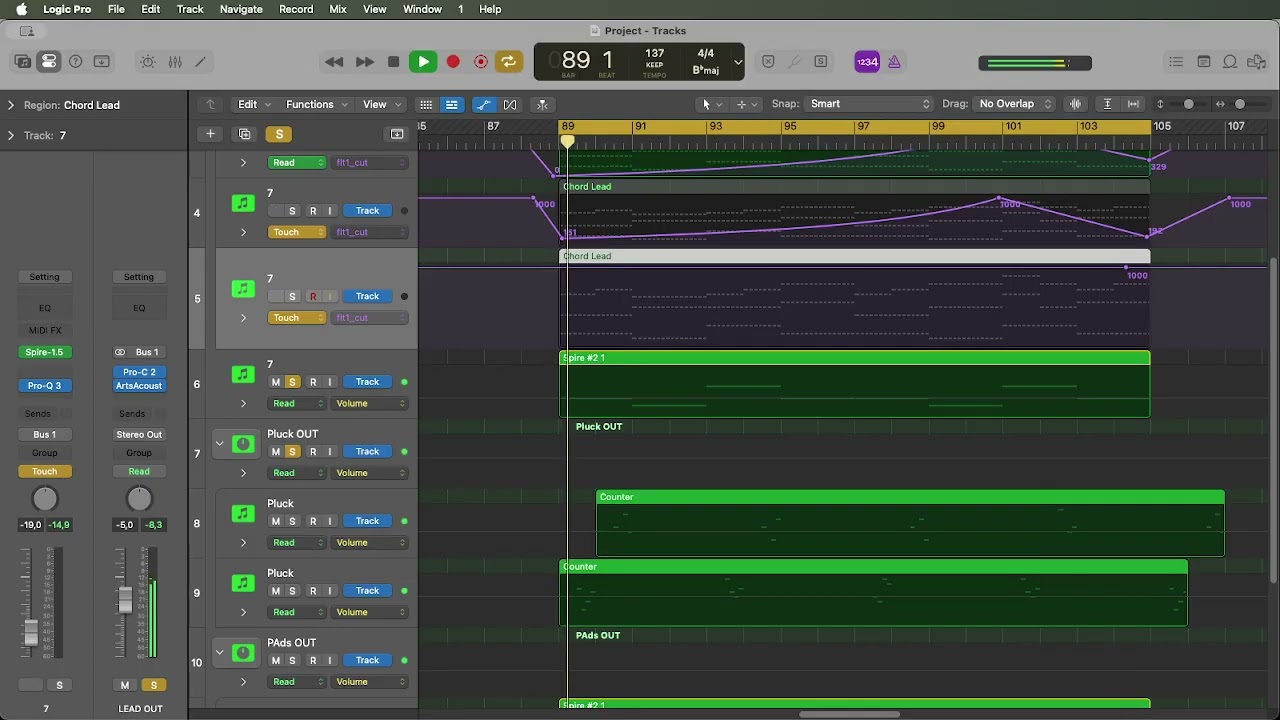The width and height of the screenshot is (1280, 720).
Task: Toggle Flex show/hide button
Action: coord(510,104)
